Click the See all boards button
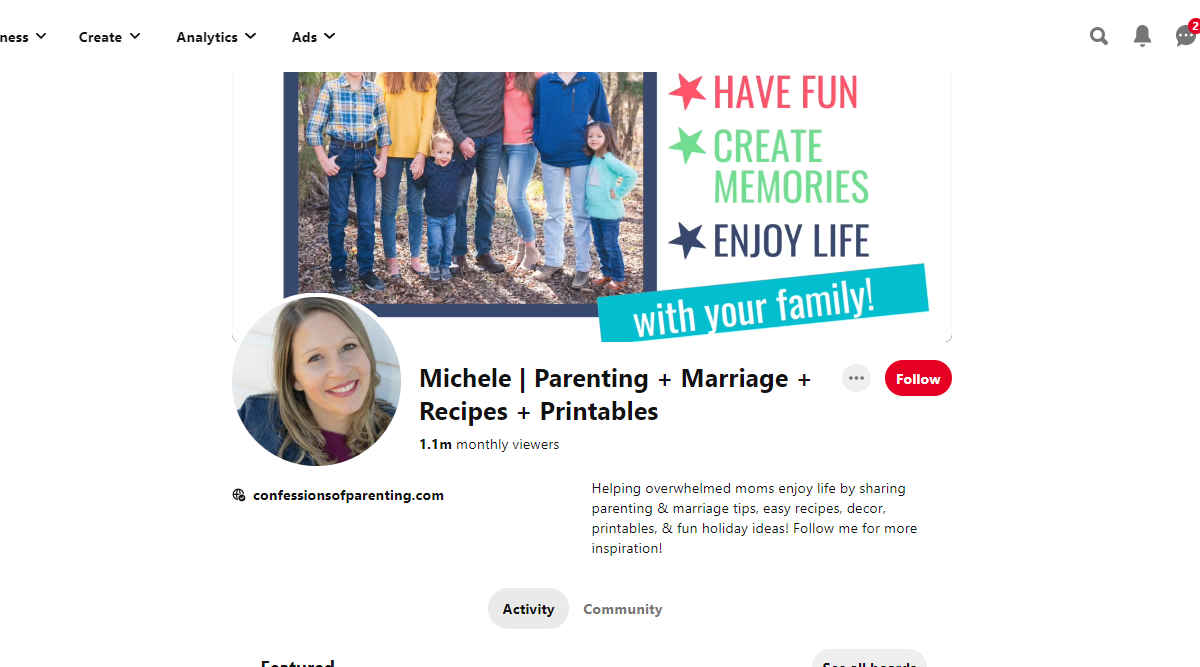Screen dimensions: 1200x667 click(x=869, y=660)
